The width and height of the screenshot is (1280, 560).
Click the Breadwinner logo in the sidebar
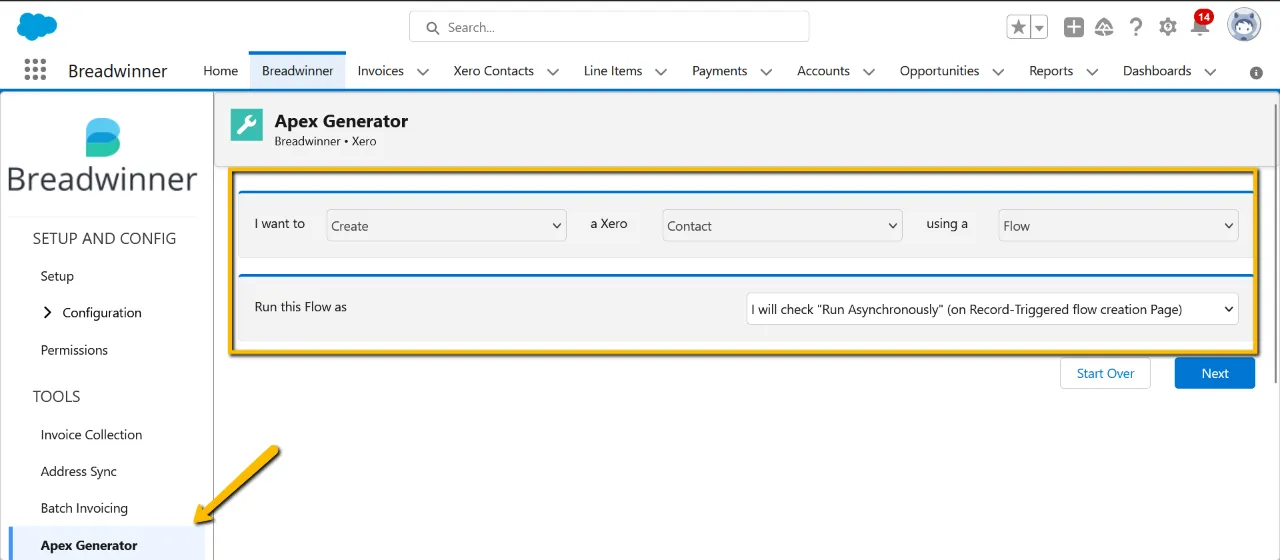pyautogui.click(x=102, y=155)
